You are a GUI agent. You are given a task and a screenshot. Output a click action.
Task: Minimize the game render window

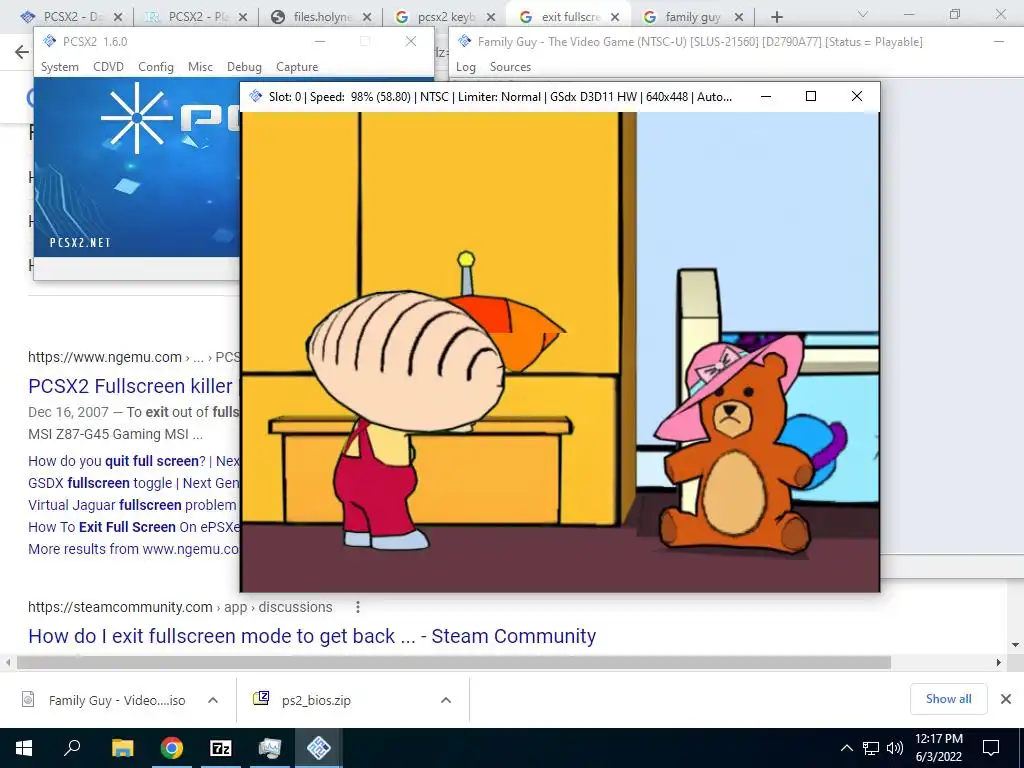pyautogui.click(x=766, y=97)
